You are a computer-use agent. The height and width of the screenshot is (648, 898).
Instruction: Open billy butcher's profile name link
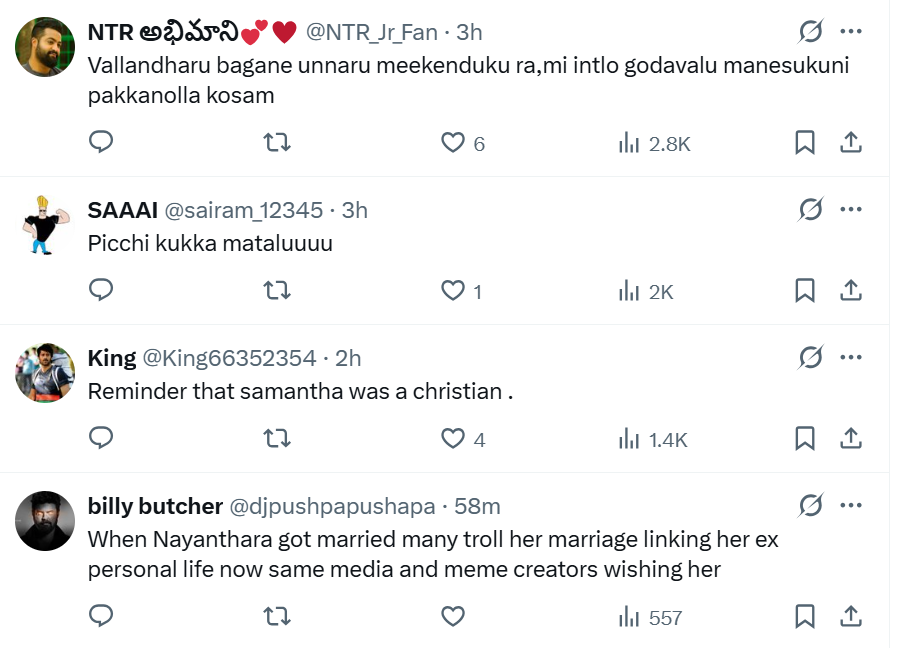(155, 506)
